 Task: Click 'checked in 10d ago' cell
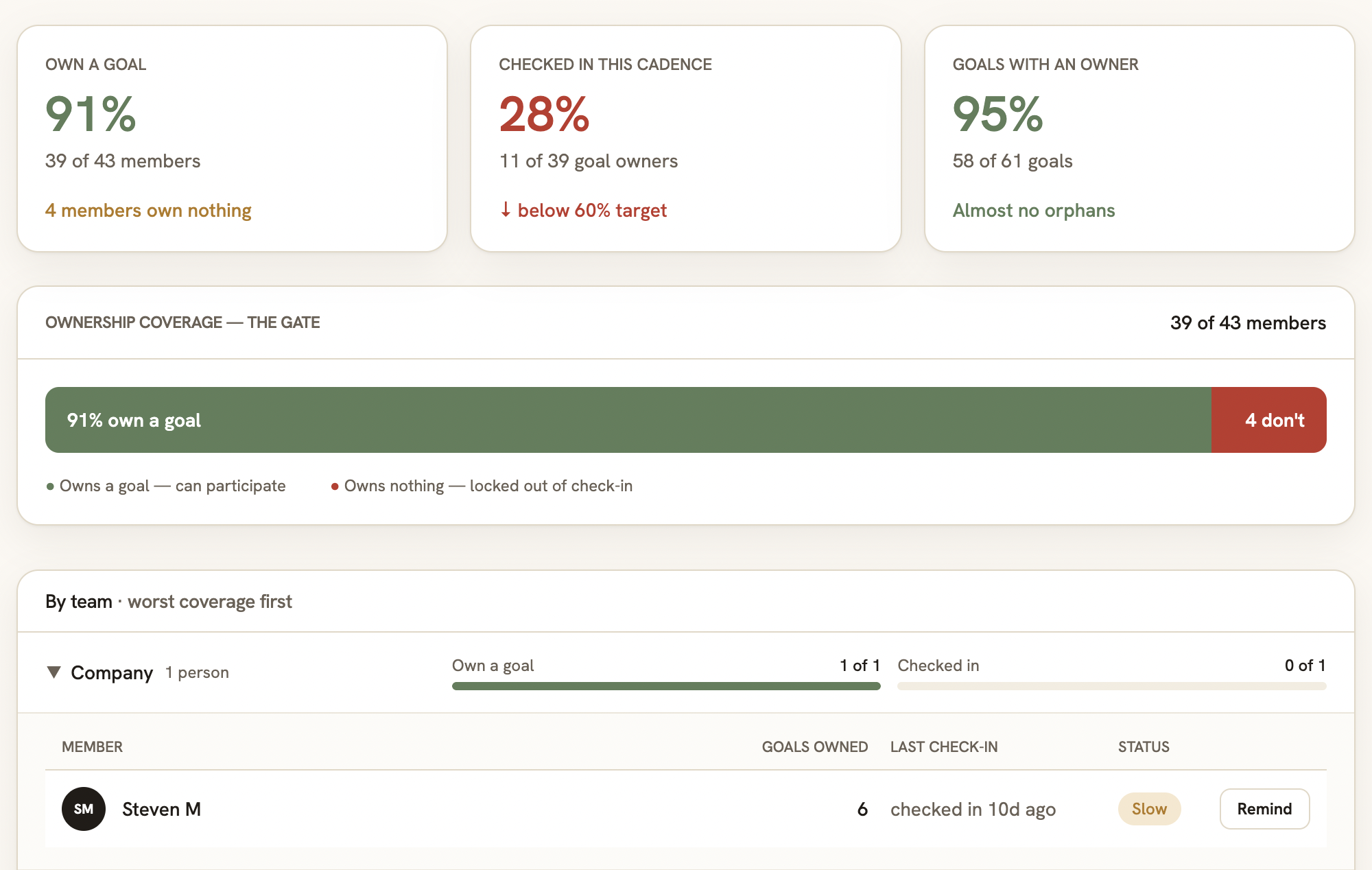coord(973,810)
